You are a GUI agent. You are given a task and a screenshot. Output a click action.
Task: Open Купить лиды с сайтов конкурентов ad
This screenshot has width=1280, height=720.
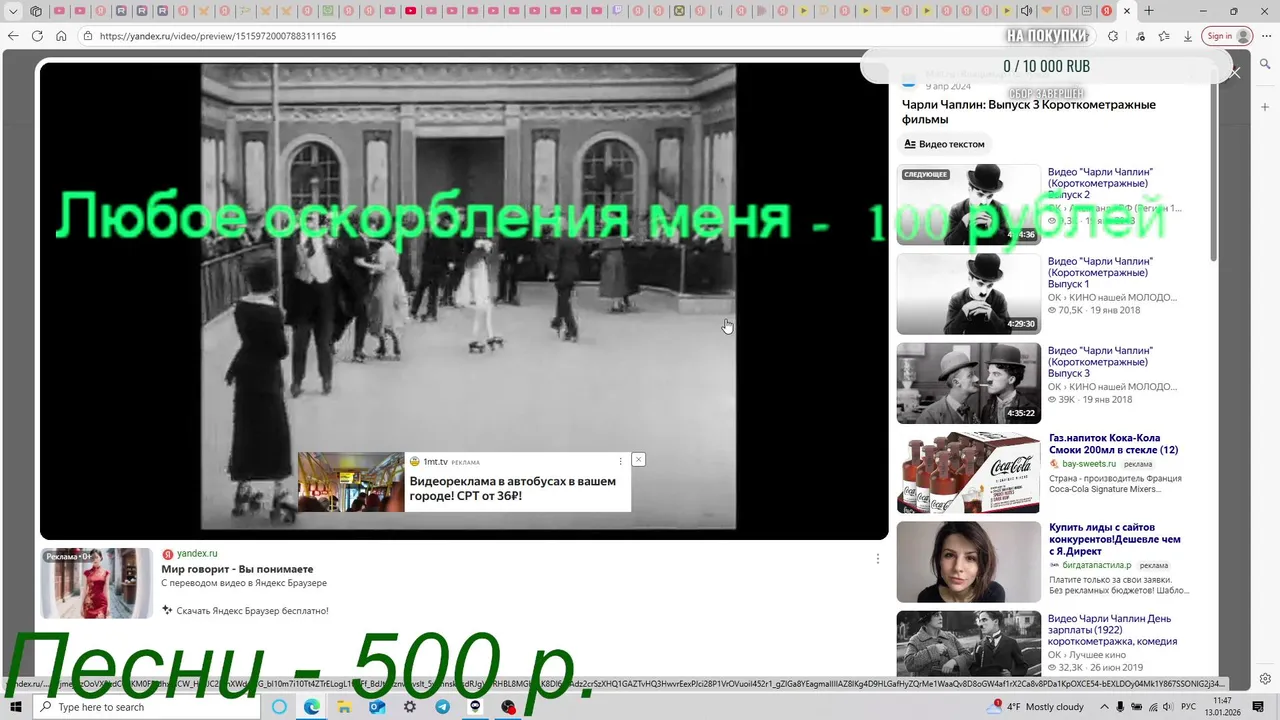coord(1114,539)
